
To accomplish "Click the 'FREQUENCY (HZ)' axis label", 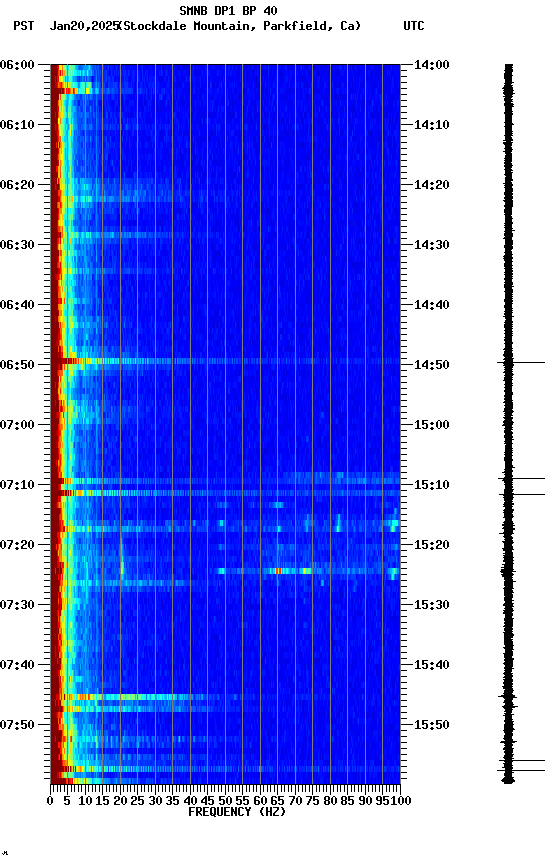I will click(237, 812).
